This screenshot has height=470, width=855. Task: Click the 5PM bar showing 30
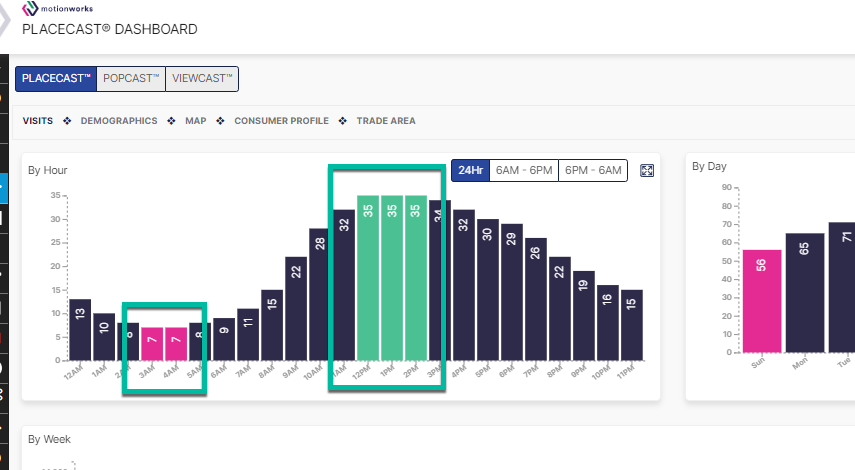click(x=488, y=290)
